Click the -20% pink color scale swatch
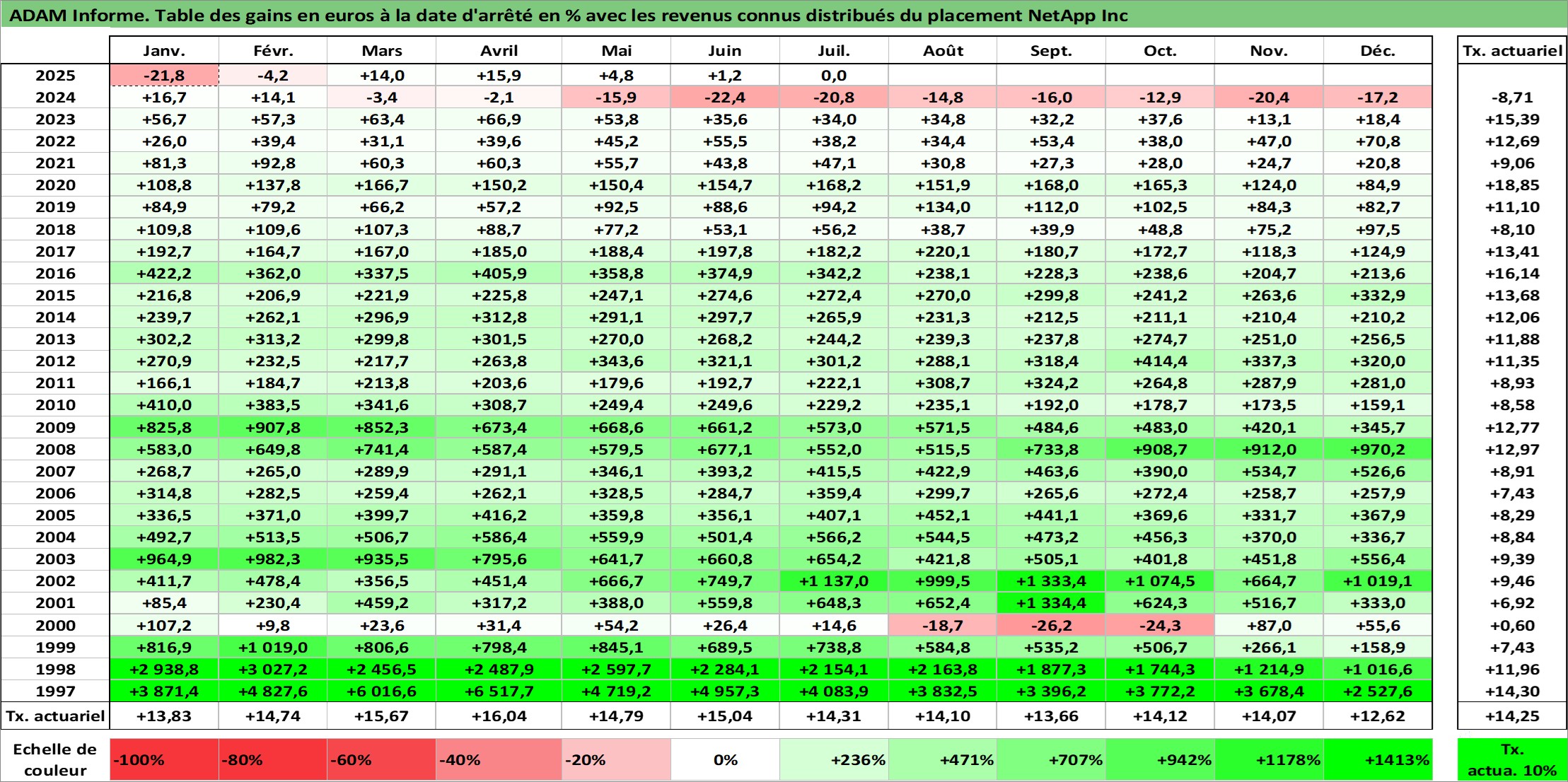 (x=616, y=760)
